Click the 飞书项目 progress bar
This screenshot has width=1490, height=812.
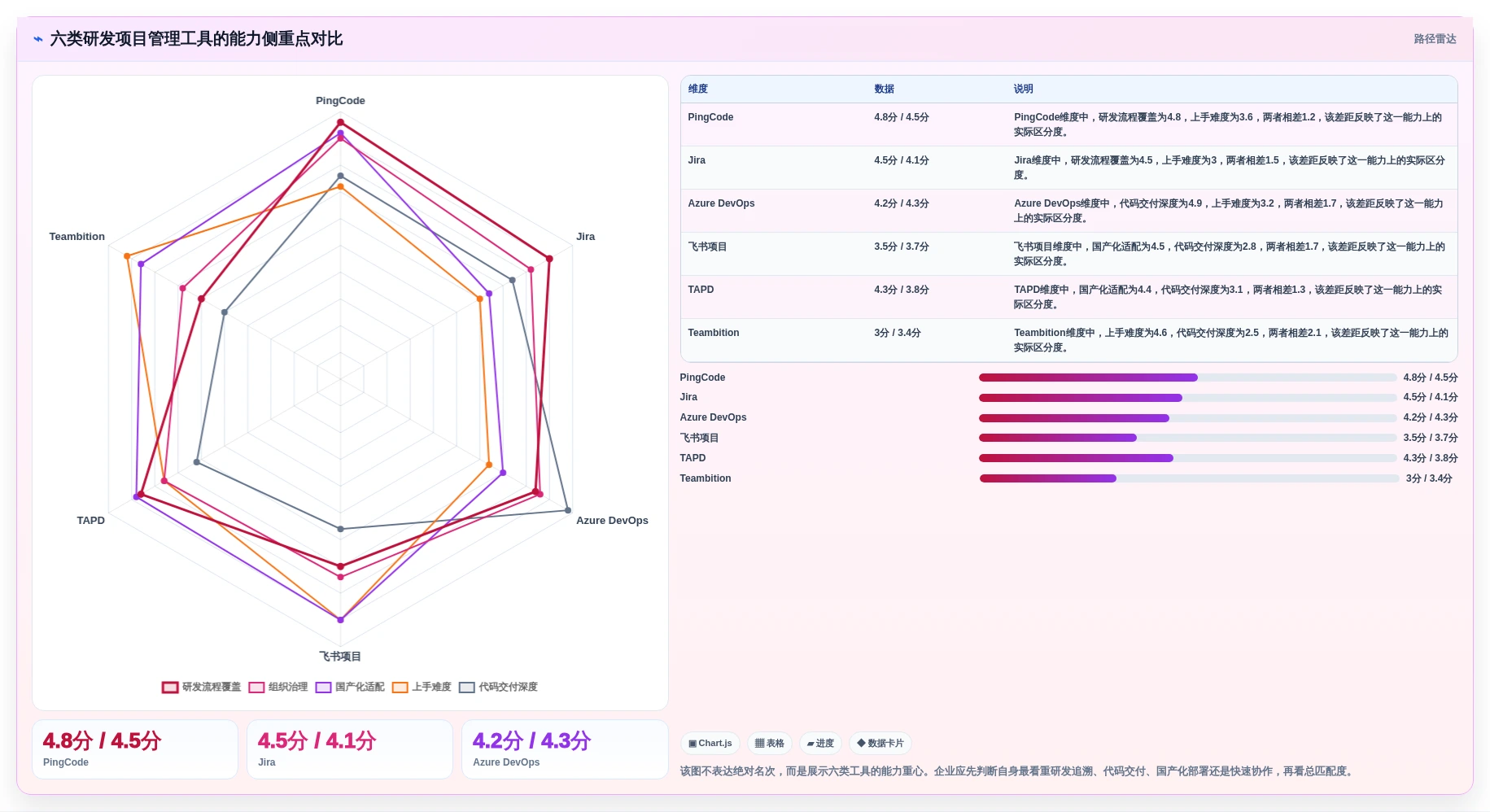(x=1187, y=438)
